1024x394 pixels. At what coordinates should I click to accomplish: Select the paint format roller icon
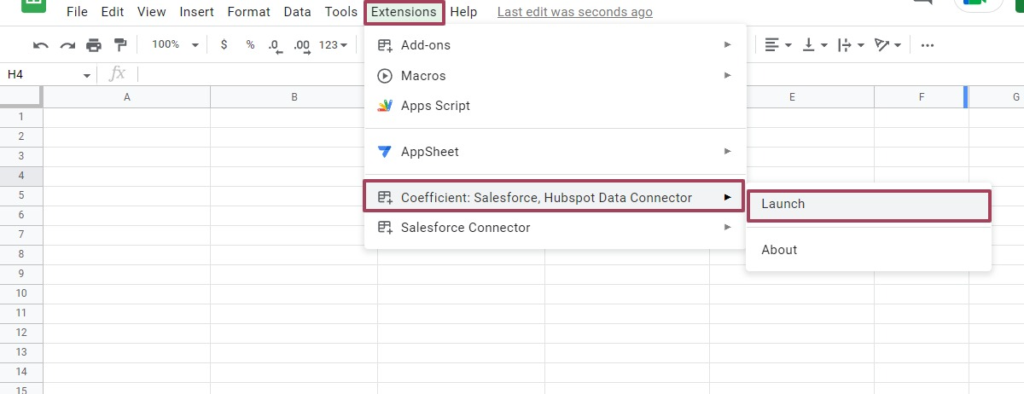click(120, 45)
